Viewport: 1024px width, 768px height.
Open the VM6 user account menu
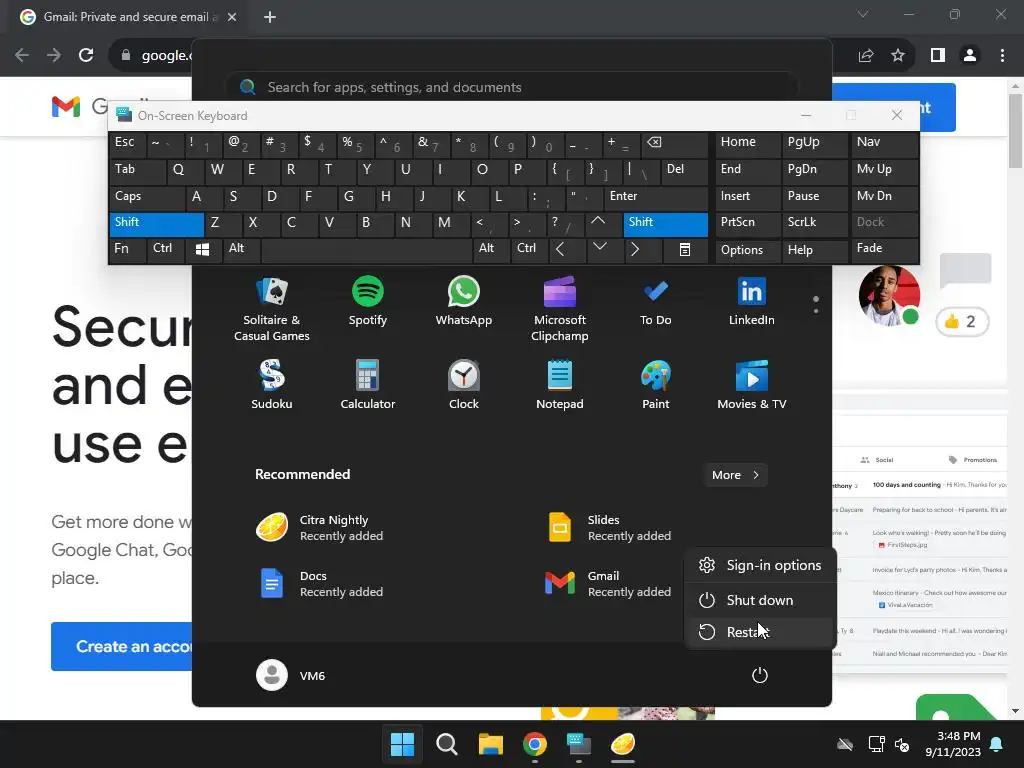pyautogui.click(x=291, y=675)
